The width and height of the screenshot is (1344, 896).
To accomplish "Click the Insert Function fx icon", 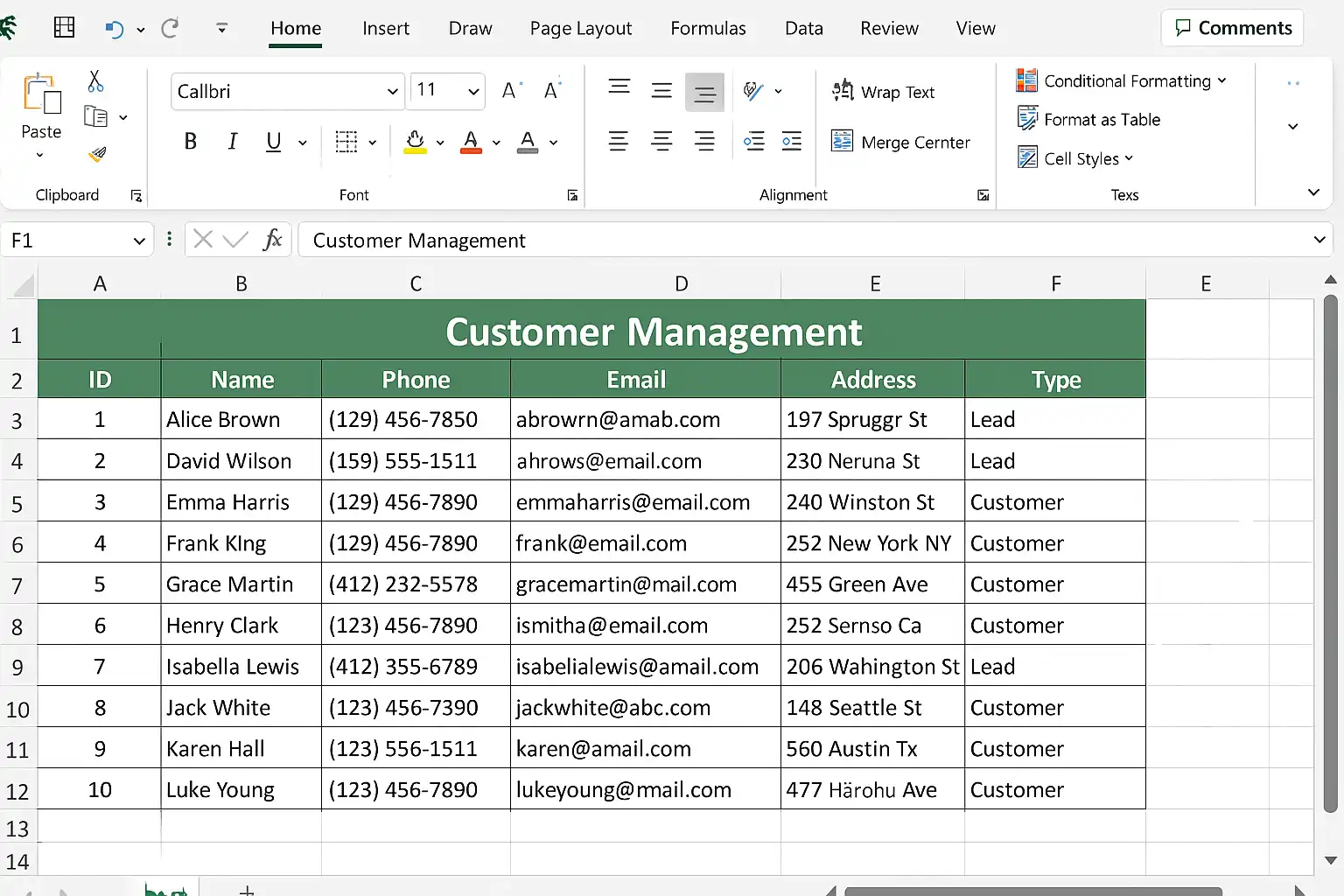I will tap(272, 240).
